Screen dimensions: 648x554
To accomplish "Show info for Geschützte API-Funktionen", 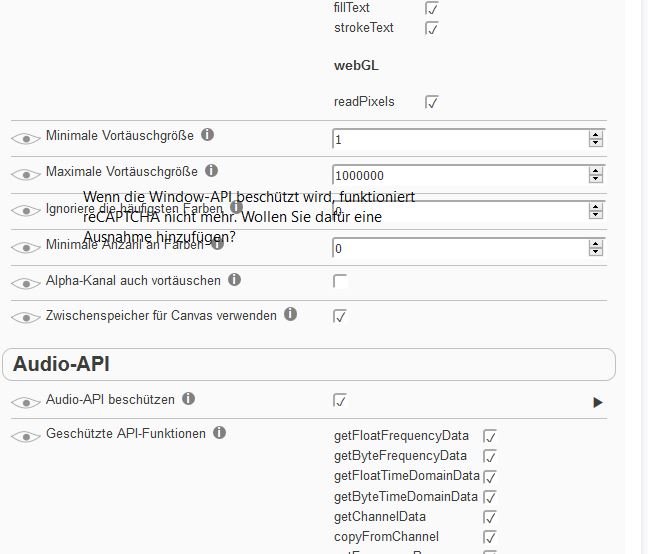I will [x=219, y=433].
